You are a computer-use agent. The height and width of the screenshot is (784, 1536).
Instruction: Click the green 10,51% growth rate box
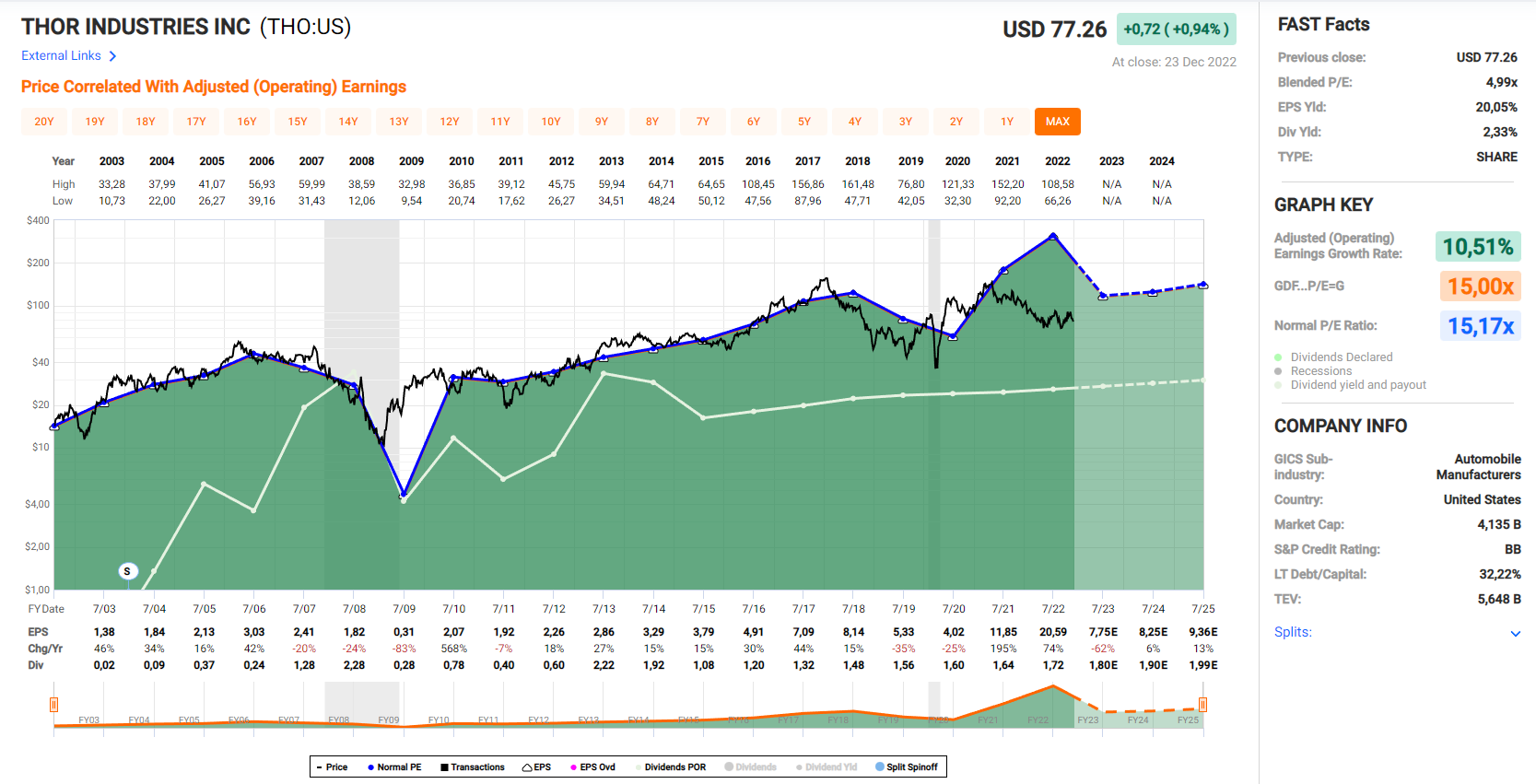coord(1478,247)
